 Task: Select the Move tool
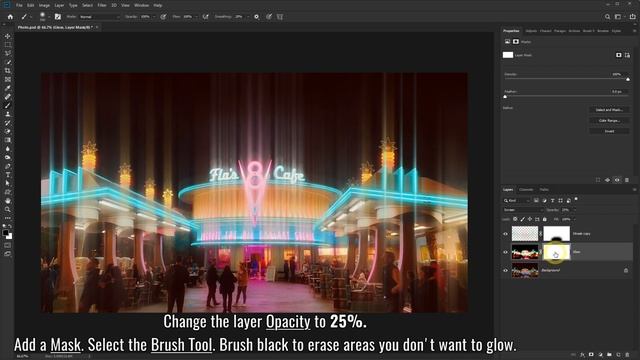click(8, 36)
